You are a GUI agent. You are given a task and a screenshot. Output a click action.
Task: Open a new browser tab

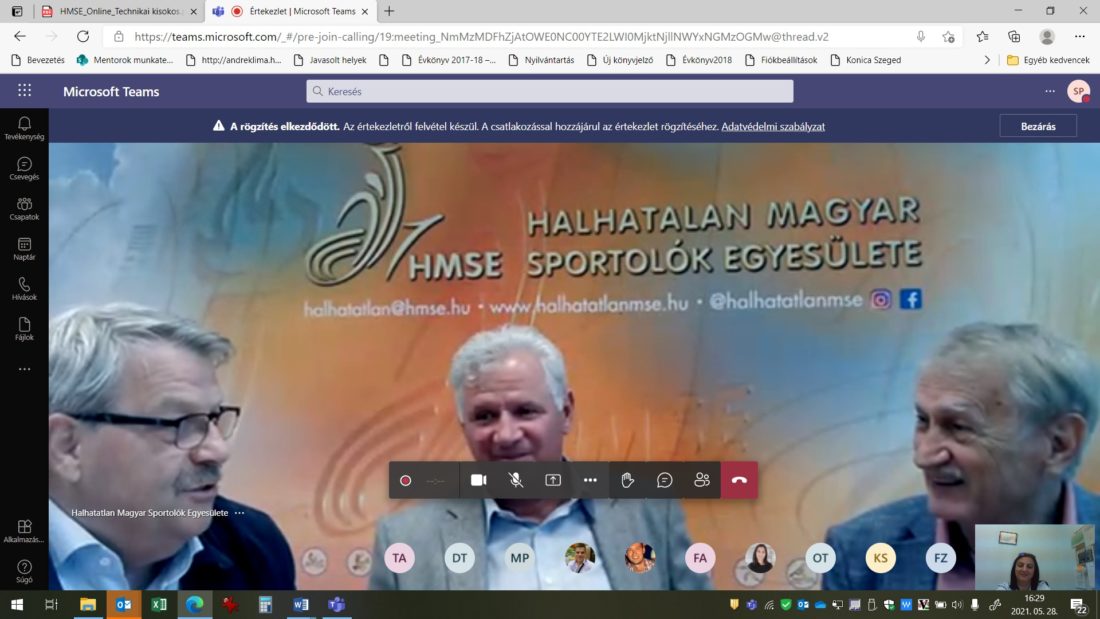pos(389,11)
